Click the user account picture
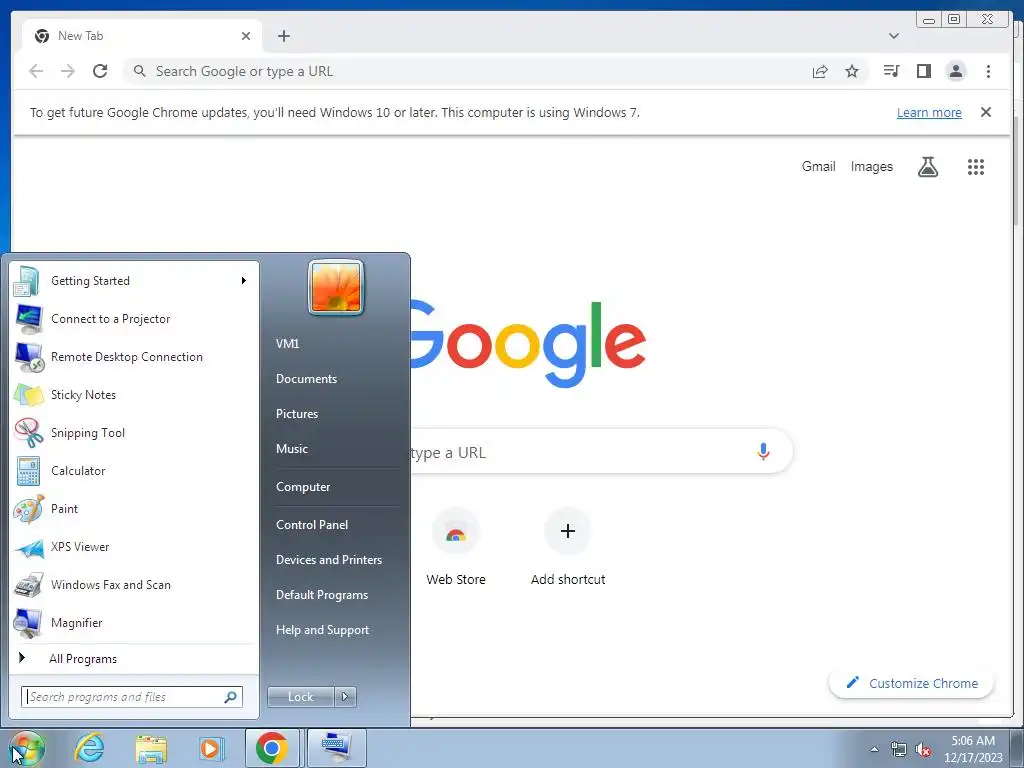Viewport: 1024px width, 768px height. (336, 287)
